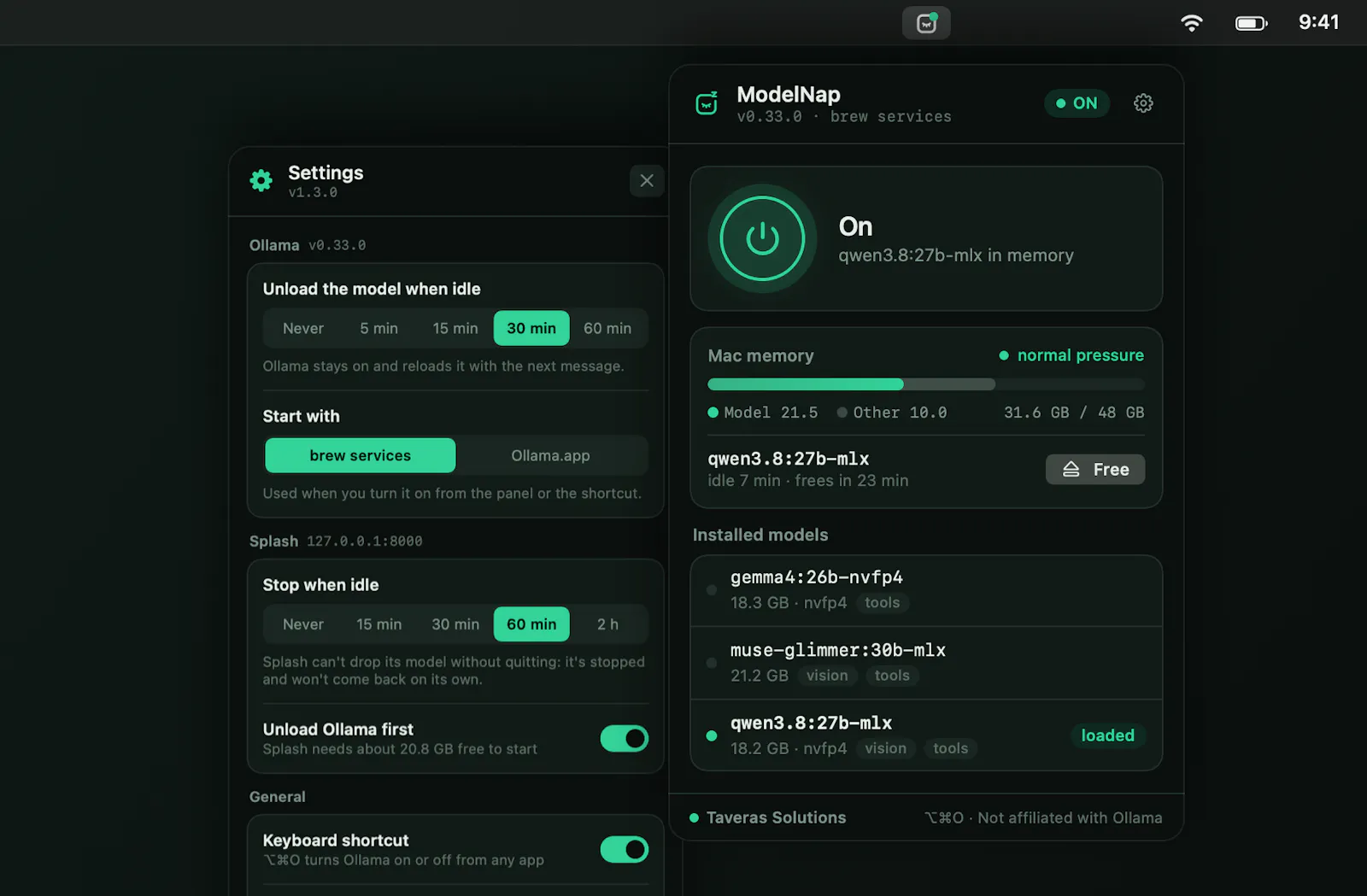Image resolution: width=1367 pixels, height=896 pixels.
Task: Set Ollama unload idle time to 5 min
Action: pos(378,328)
